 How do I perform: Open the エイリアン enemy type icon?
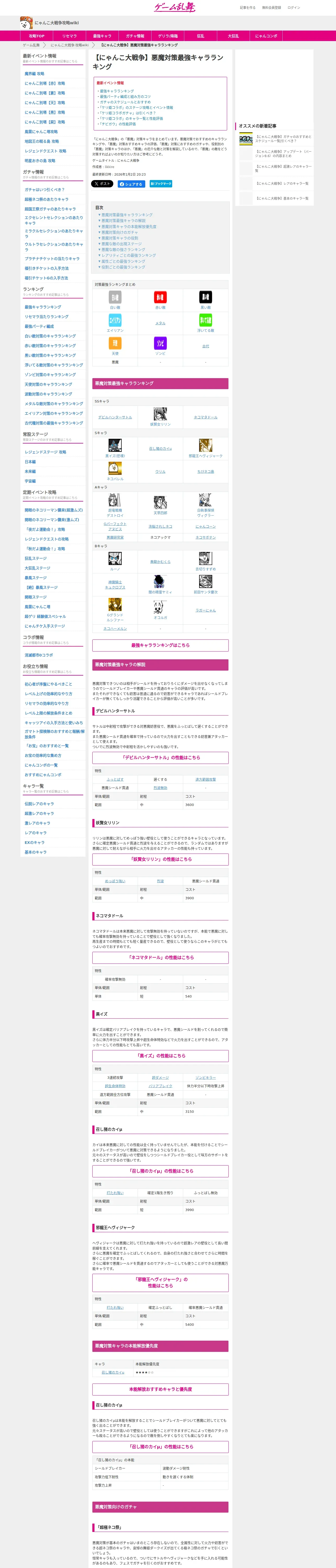point(115,320)
